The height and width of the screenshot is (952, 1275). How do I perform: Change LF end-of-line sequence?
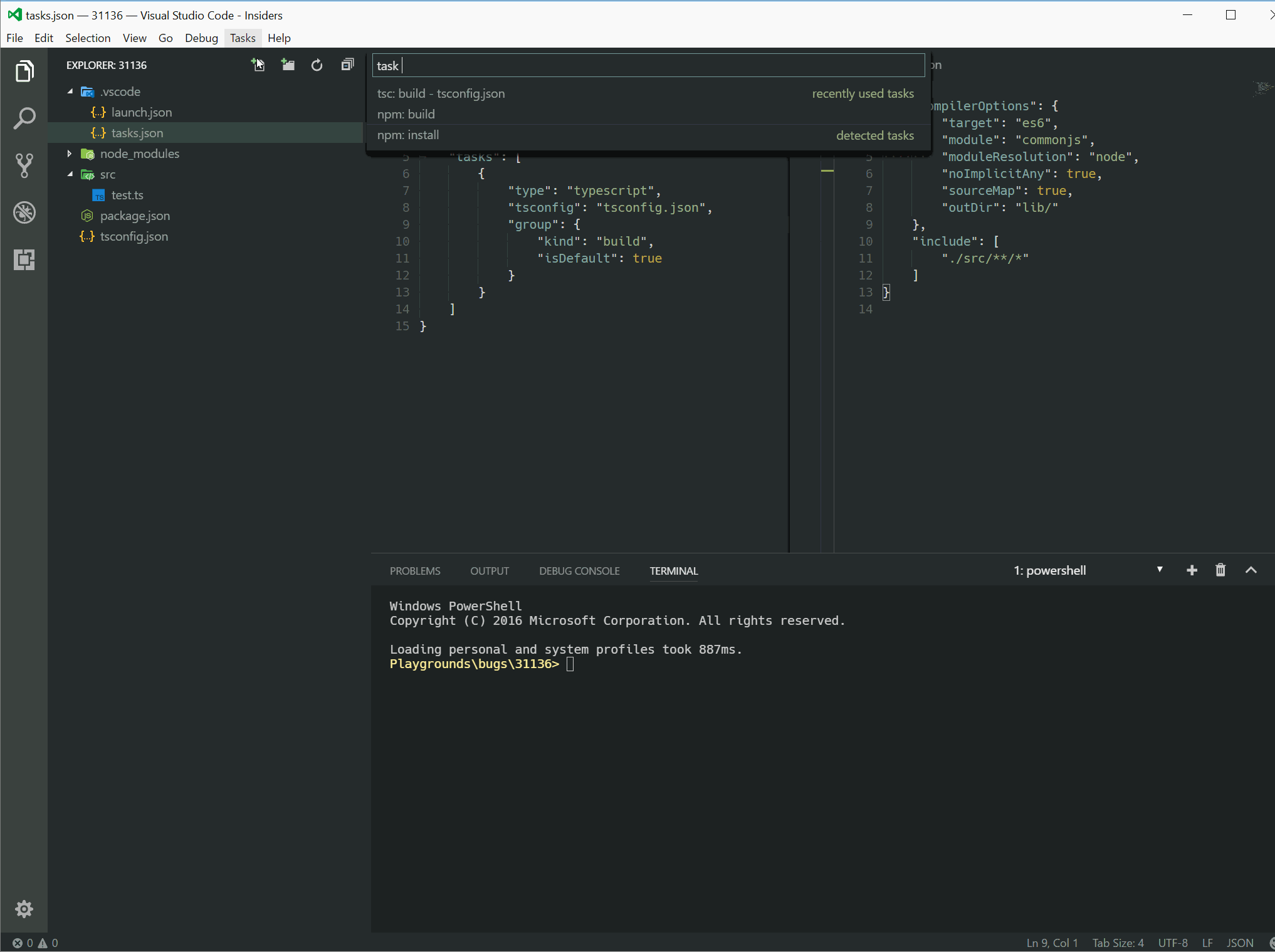pyautogui.click(x=1207, y=943)
